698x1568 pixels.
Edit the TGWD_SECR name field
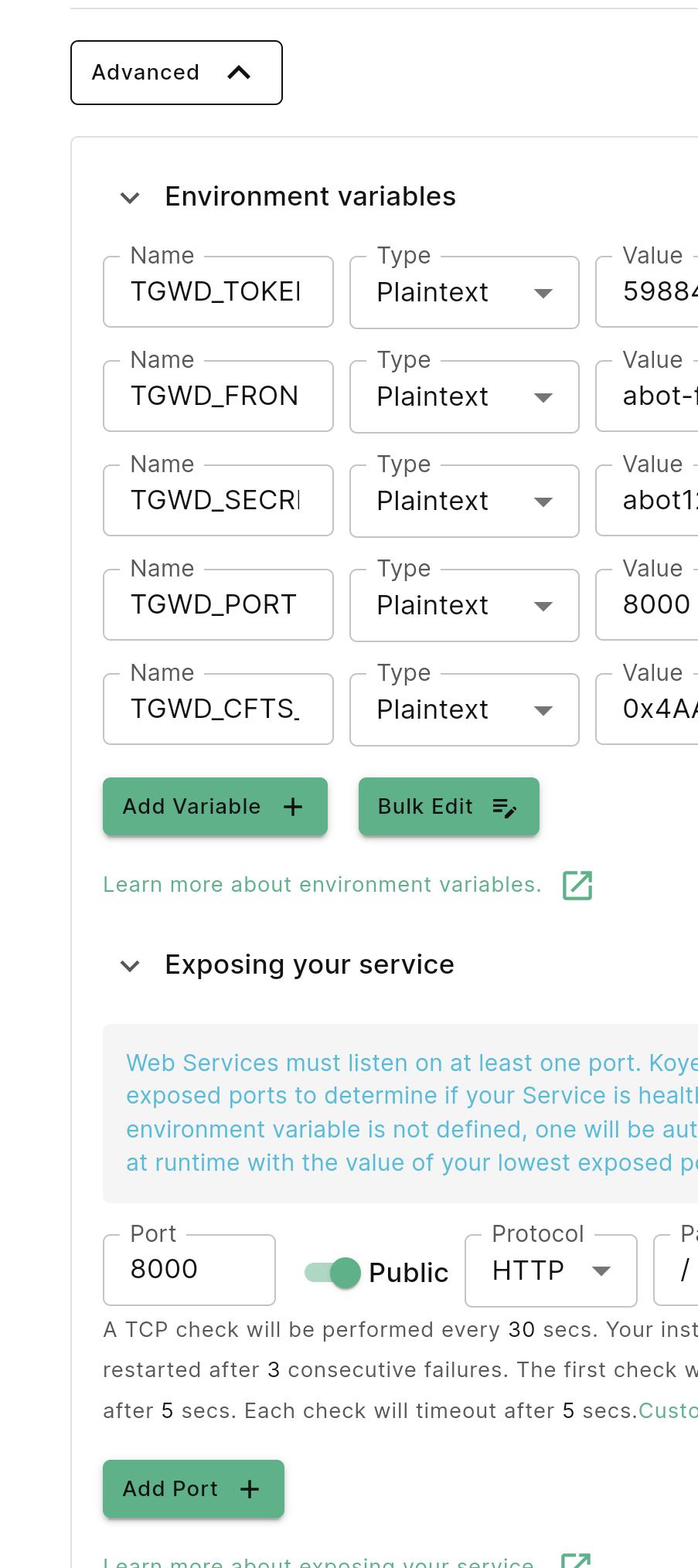pos(218,501)
